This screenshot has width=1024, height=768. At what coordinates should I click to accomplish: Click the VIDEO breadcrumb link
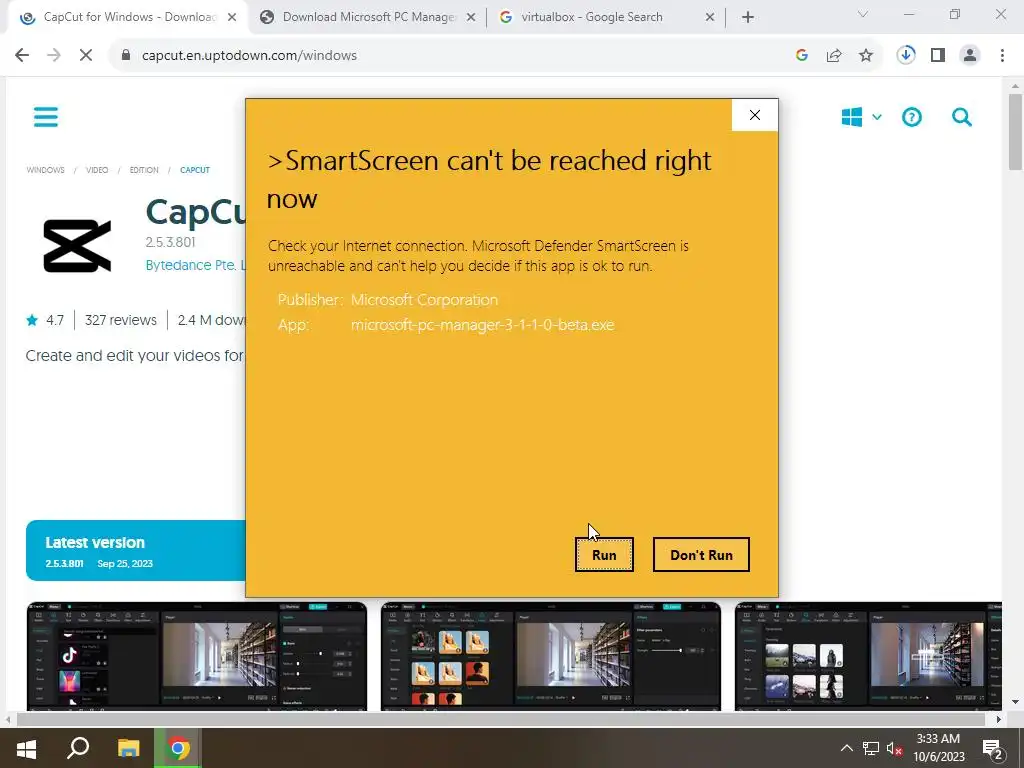tap(97, 170)
